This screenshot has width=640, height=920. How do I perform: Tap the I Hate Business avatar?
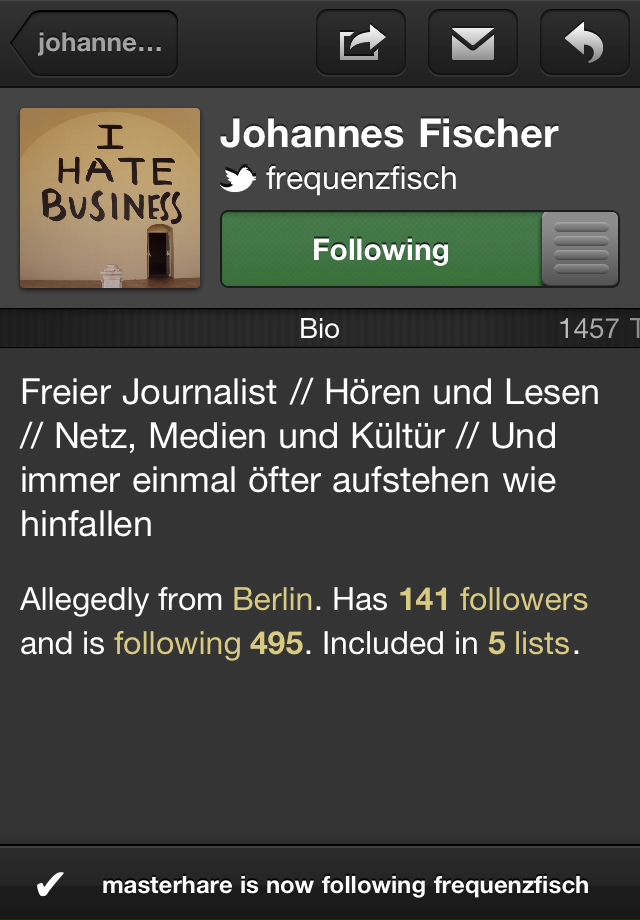pyautogui.click(x=110, y=198)
